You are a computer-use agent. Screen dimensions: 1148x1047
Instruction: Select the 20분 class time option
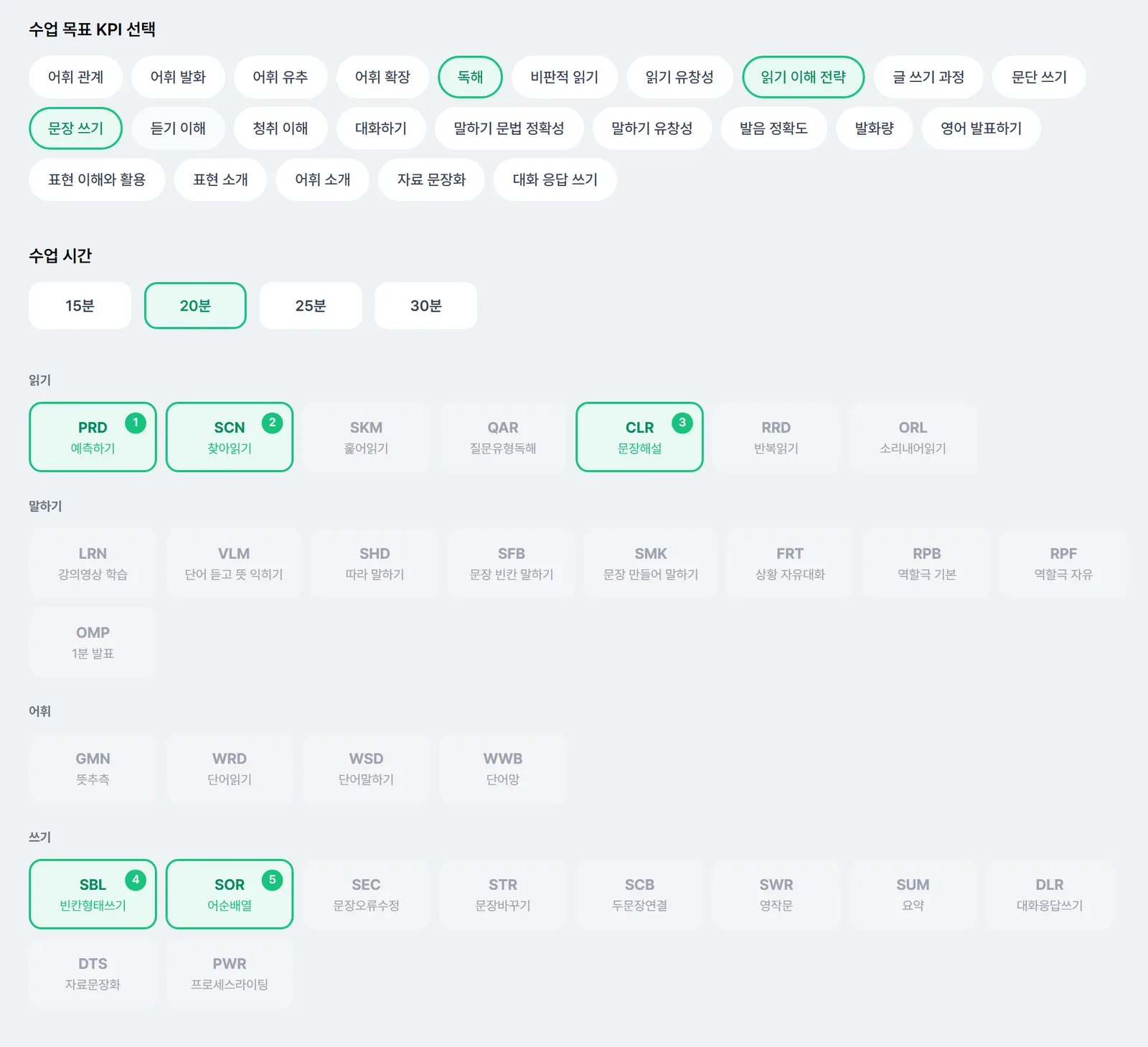pyautogui.click(x=195, y=306)
